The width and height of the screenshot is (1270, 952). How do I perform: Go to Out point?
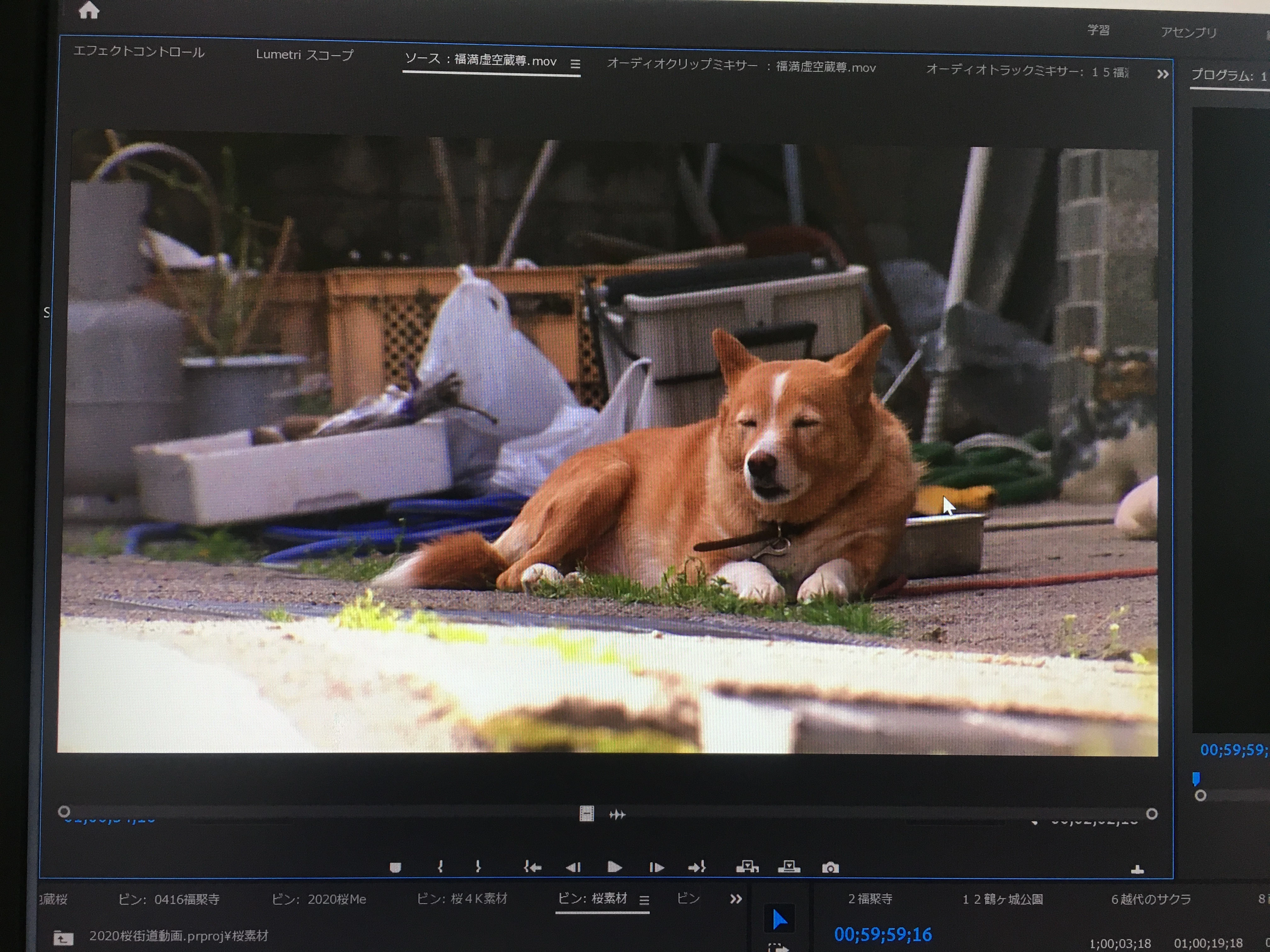696,867
